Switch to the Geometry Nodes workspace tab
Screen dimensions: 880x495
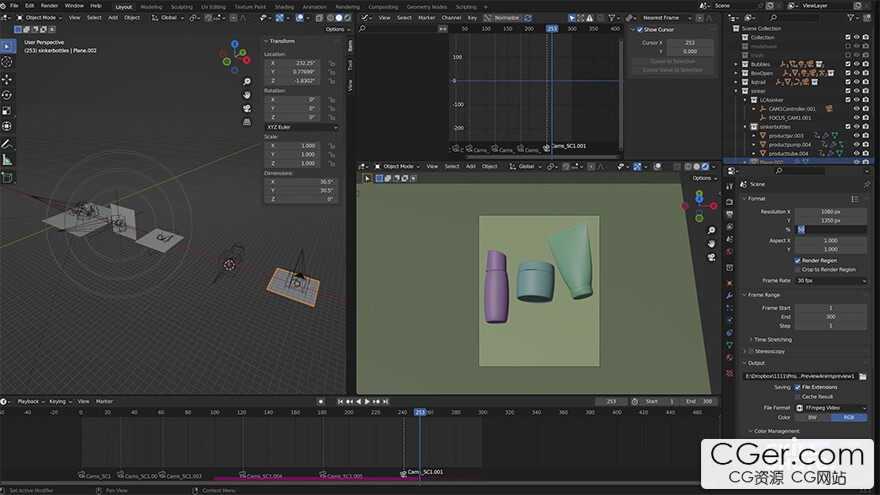tap(427, 7)
